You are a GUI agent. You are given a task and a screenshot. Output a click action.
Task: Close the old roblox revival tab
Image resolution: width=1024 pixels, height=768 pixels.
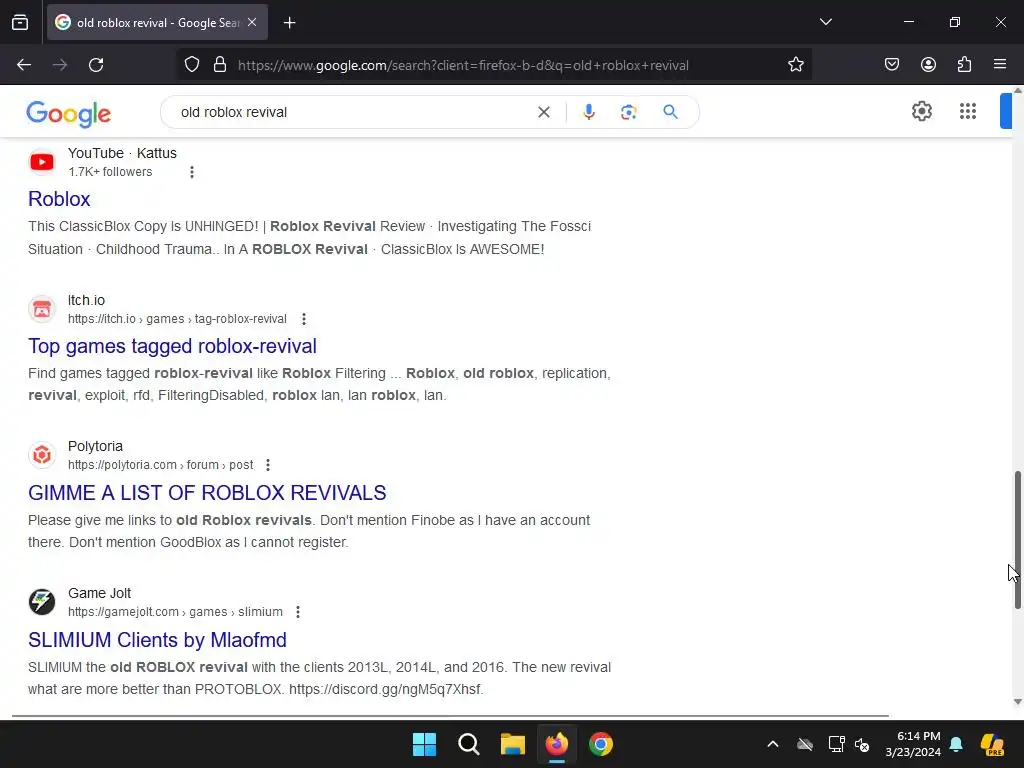(x=252, y=22)
